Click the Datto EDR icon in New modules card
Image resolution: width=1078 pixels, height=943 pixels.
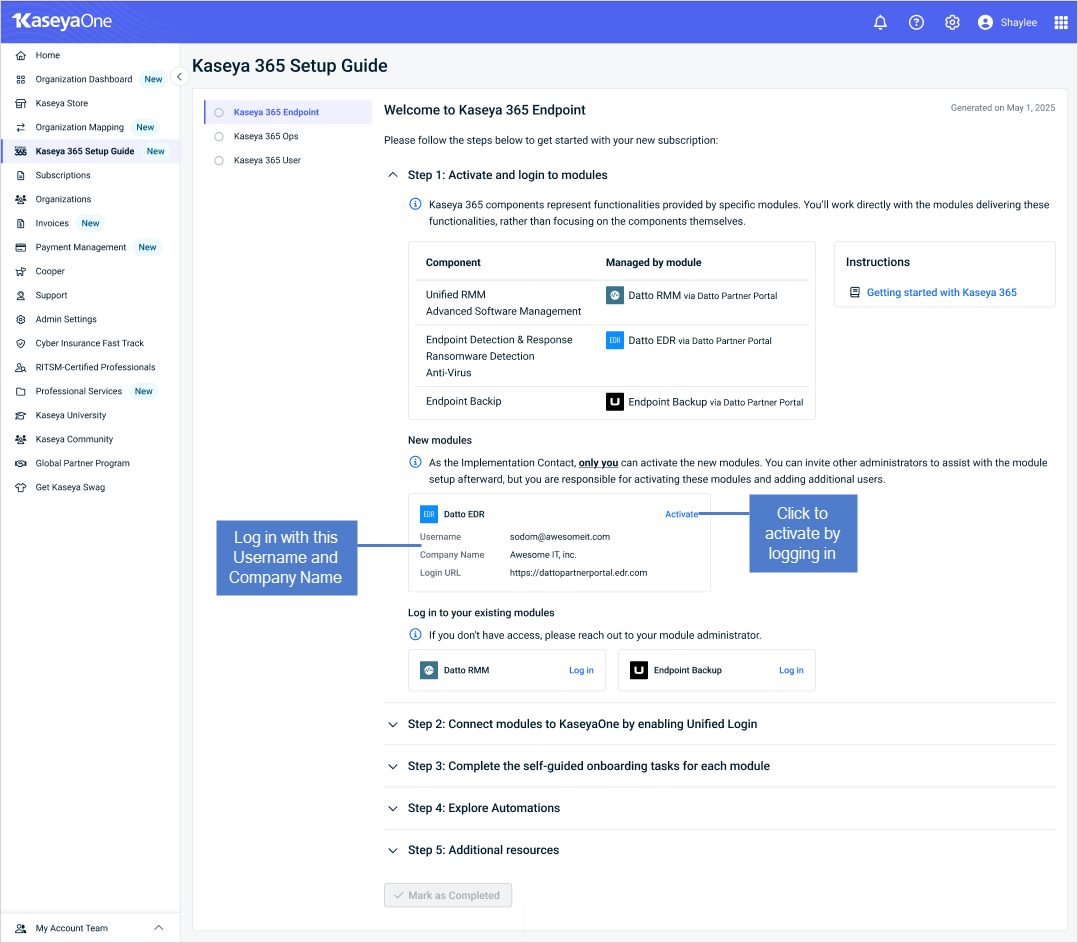click(x=429, y=514)
